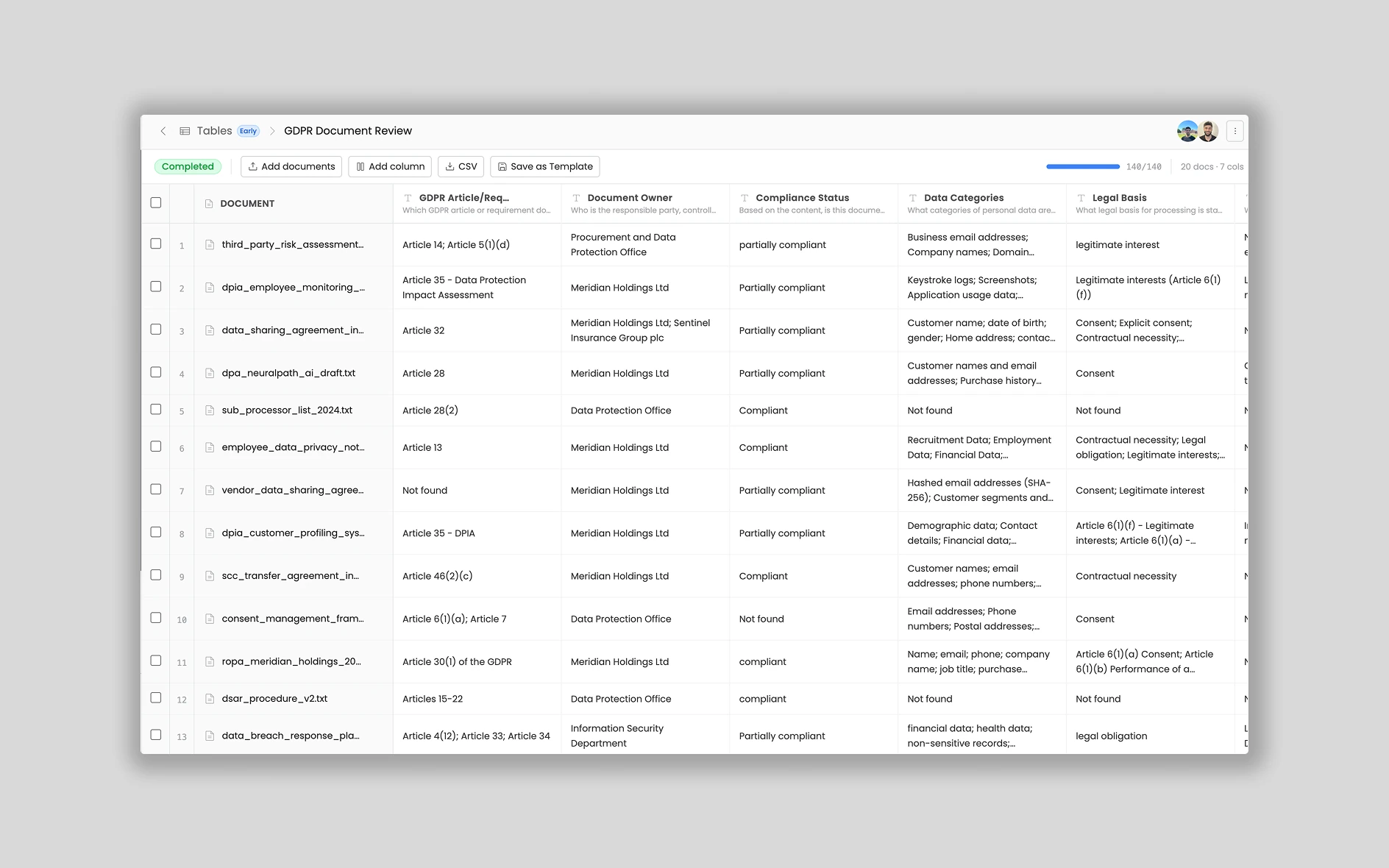
Task: Click the text-type icon on Legal Basis header
Action: click(x=1081, y=197)
